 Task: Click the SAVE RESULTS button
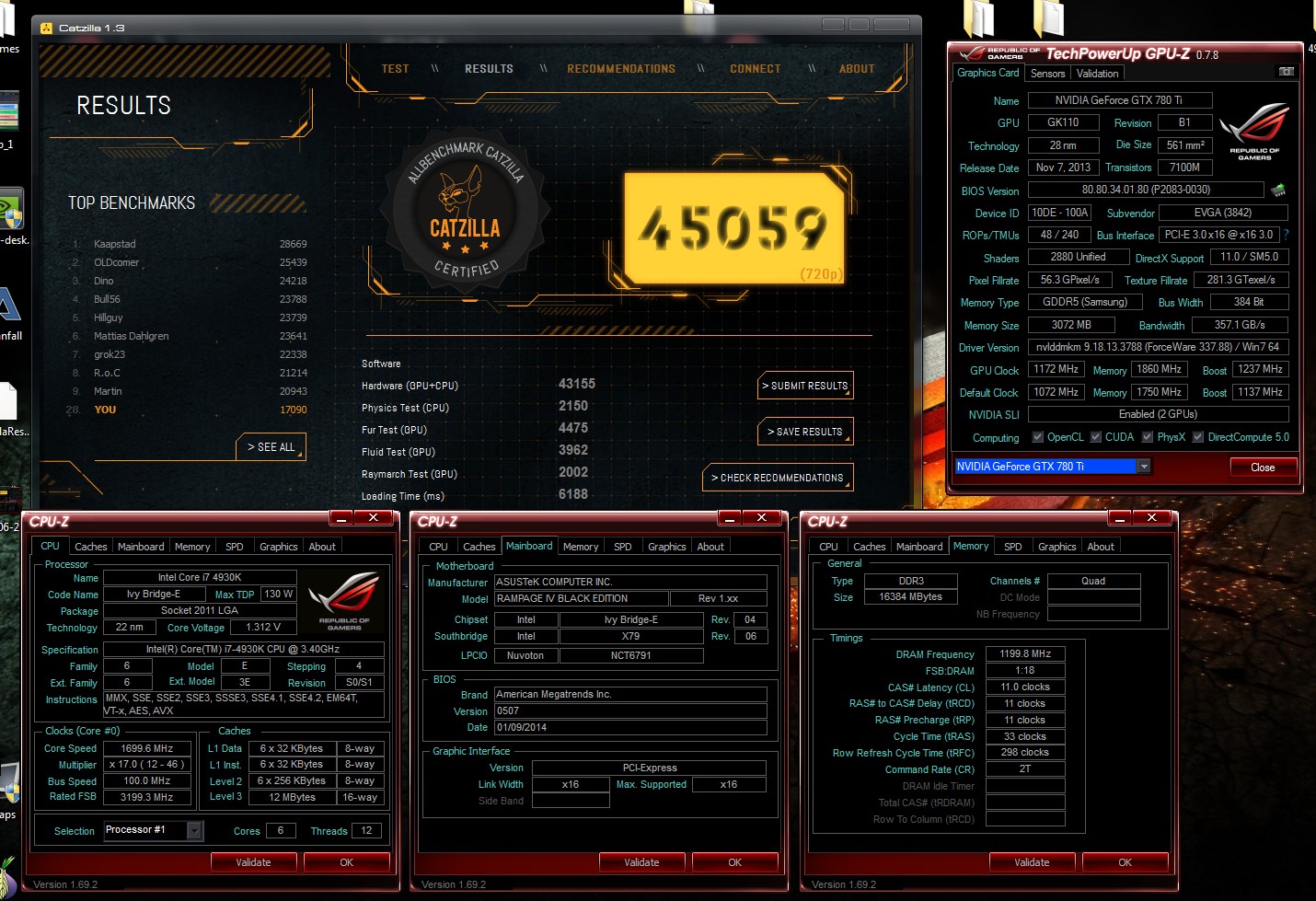[805, 432]
